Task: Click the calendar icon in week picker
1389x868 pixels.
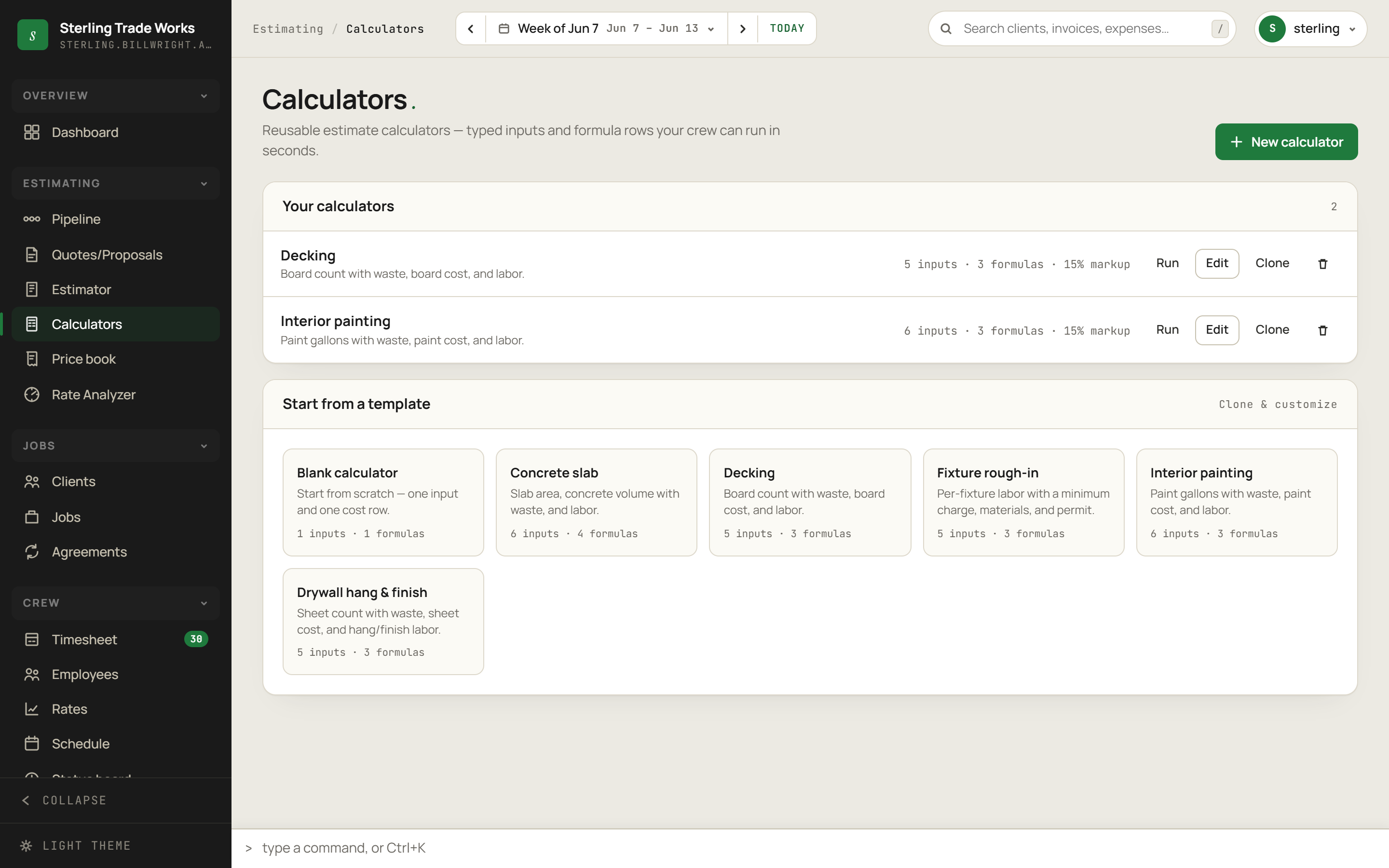Action: [x=504, y=29]
